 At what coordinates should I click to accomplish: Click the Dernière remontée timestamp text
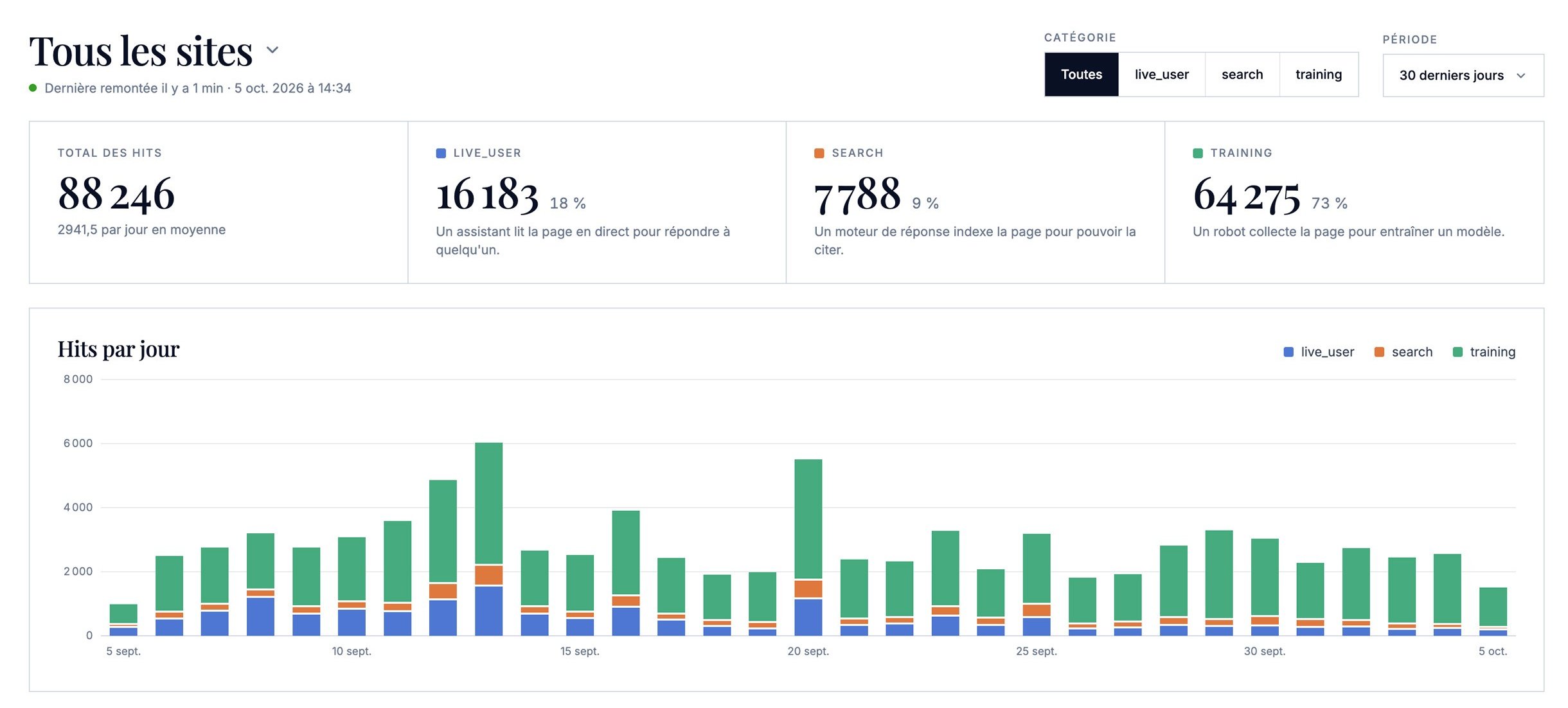(x=198, y=88)
